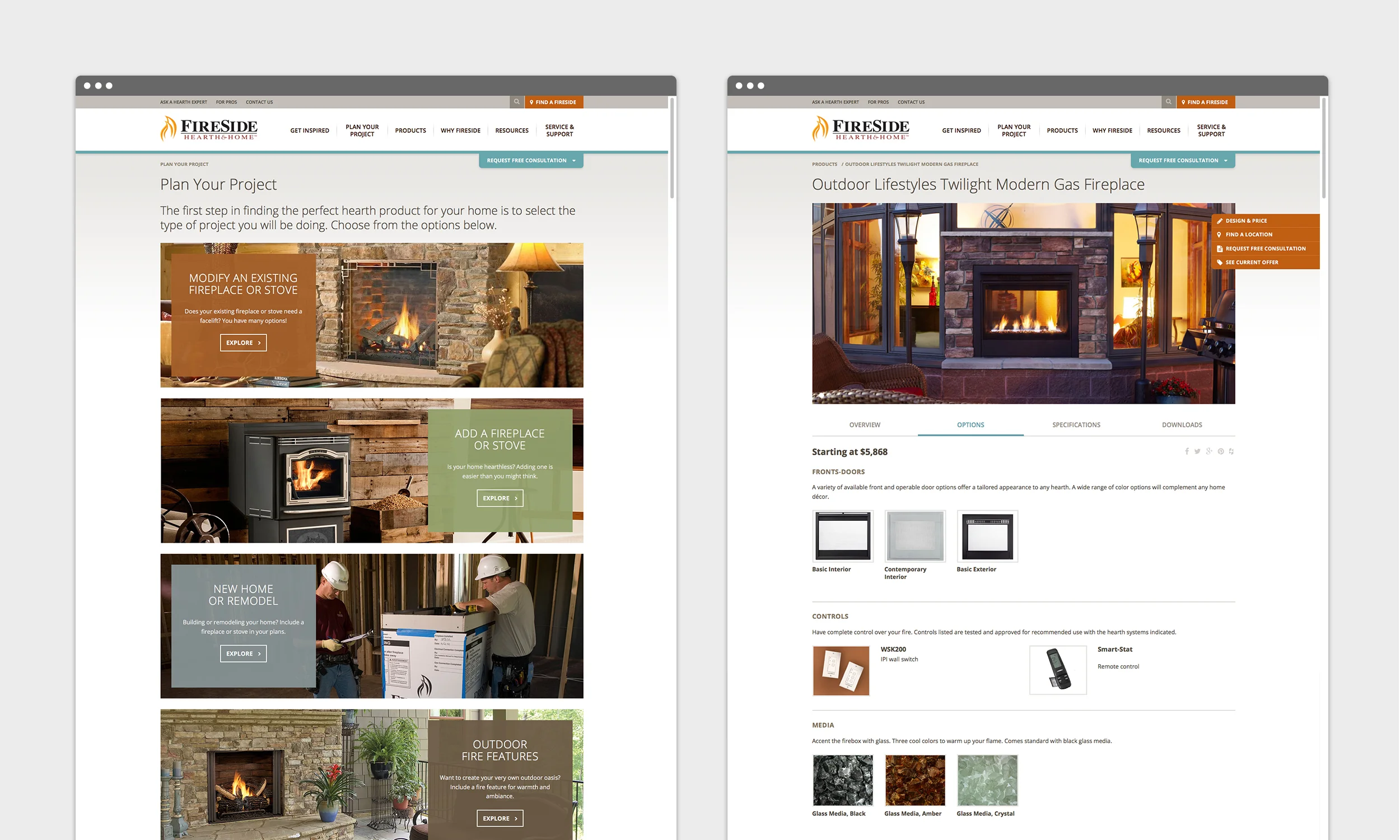Open Why Fireside menu in Plan Your Project window
The height and width of the screenshot is (840, 1400).
tap(461, 130)
